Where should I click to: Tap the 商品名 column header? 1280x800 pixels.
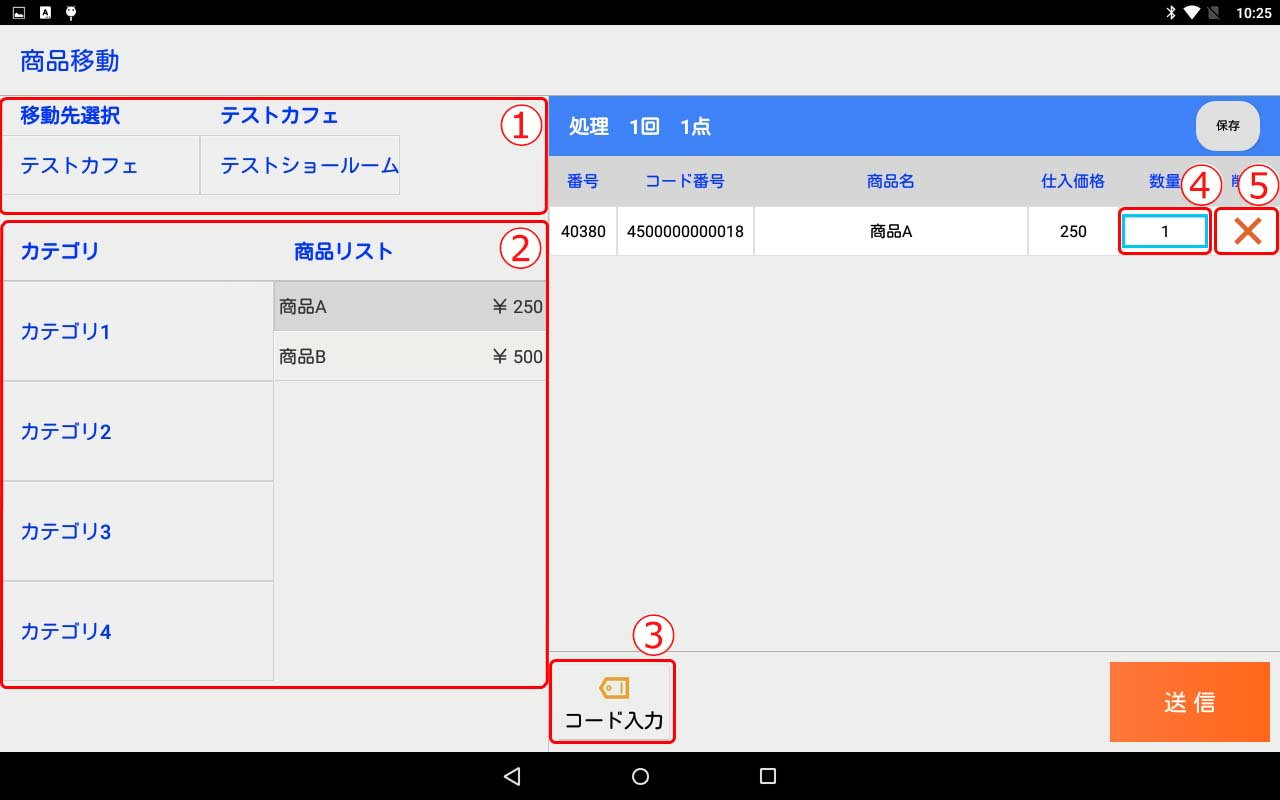click(x=891, y=181)
